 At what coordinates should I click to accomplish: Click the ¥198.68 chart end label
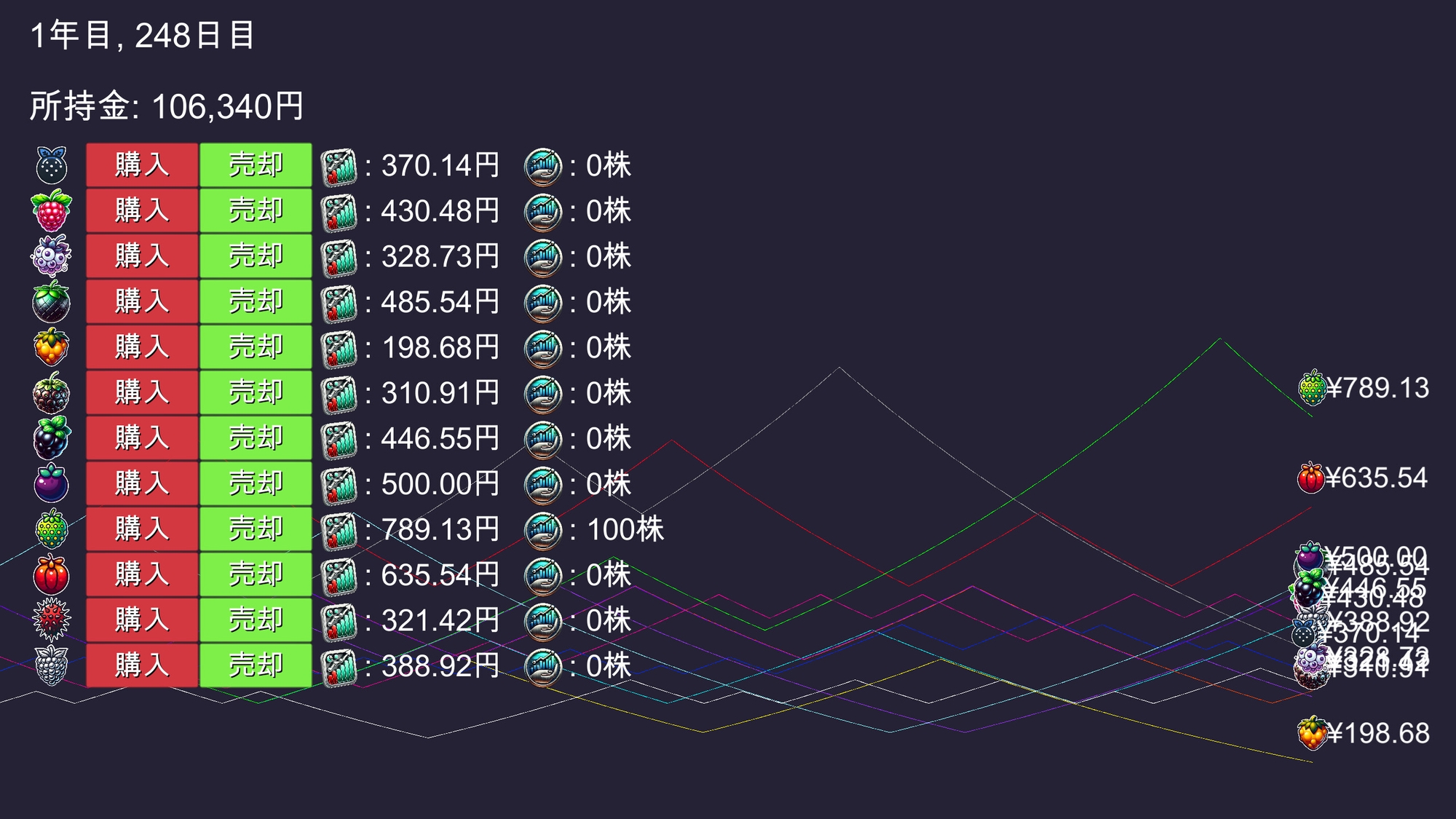[1377, 733]
